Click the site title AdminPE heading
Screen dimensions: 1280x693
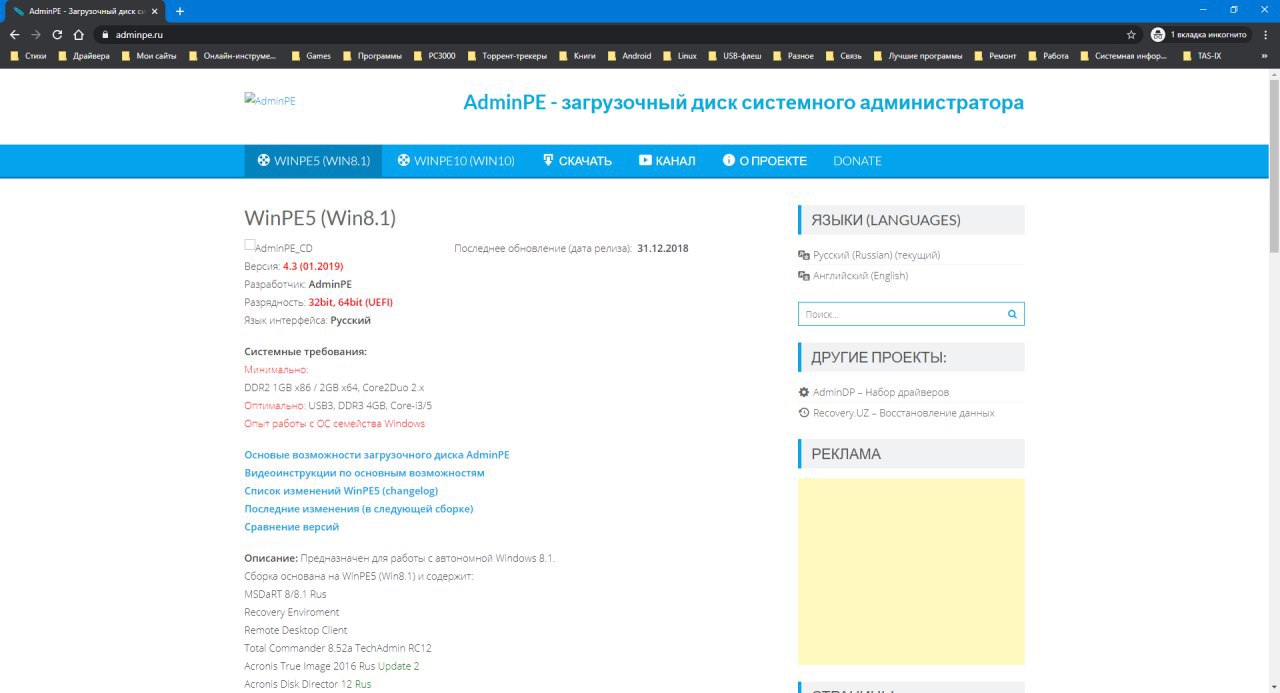[x=743, y=103]
